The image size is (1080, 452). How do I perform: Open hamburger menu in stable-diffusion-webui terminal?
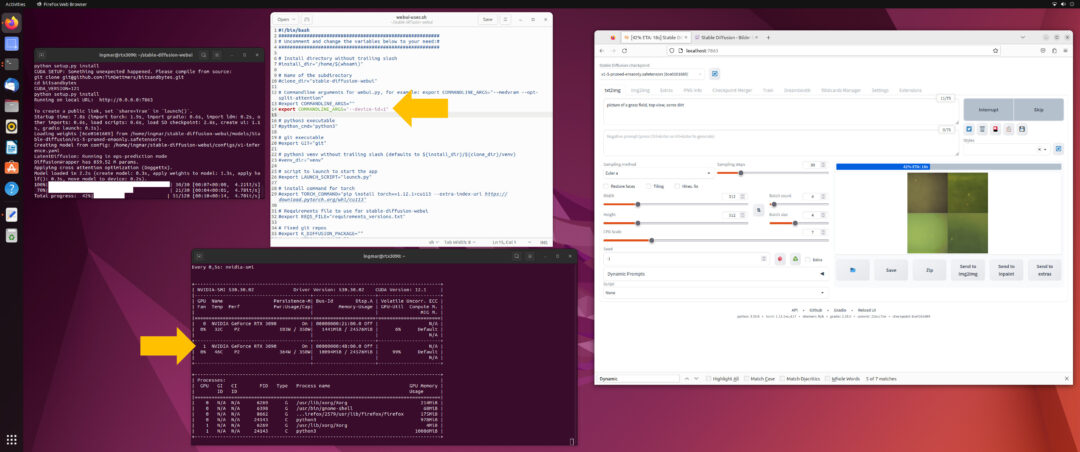click(x=218, y=54)
